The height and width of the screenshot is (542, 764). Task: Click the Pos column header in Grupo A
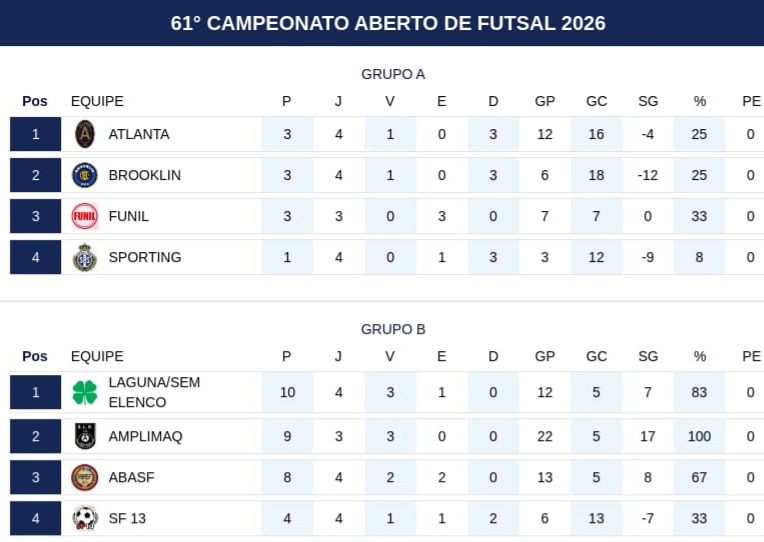click(35, 101)
